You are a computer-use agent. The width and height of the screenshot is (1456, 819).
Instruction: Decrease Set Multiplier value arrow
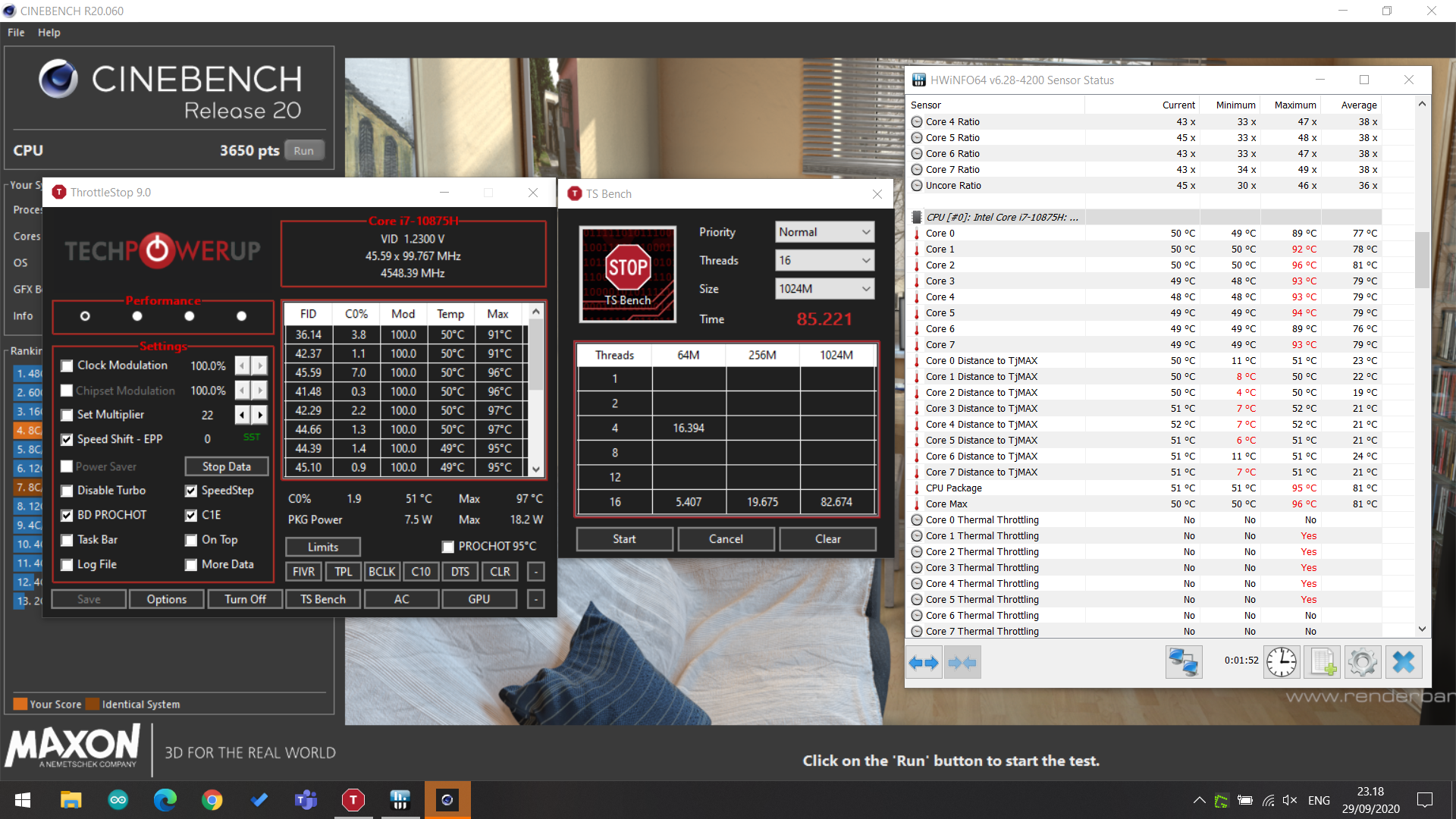[243, 415]
